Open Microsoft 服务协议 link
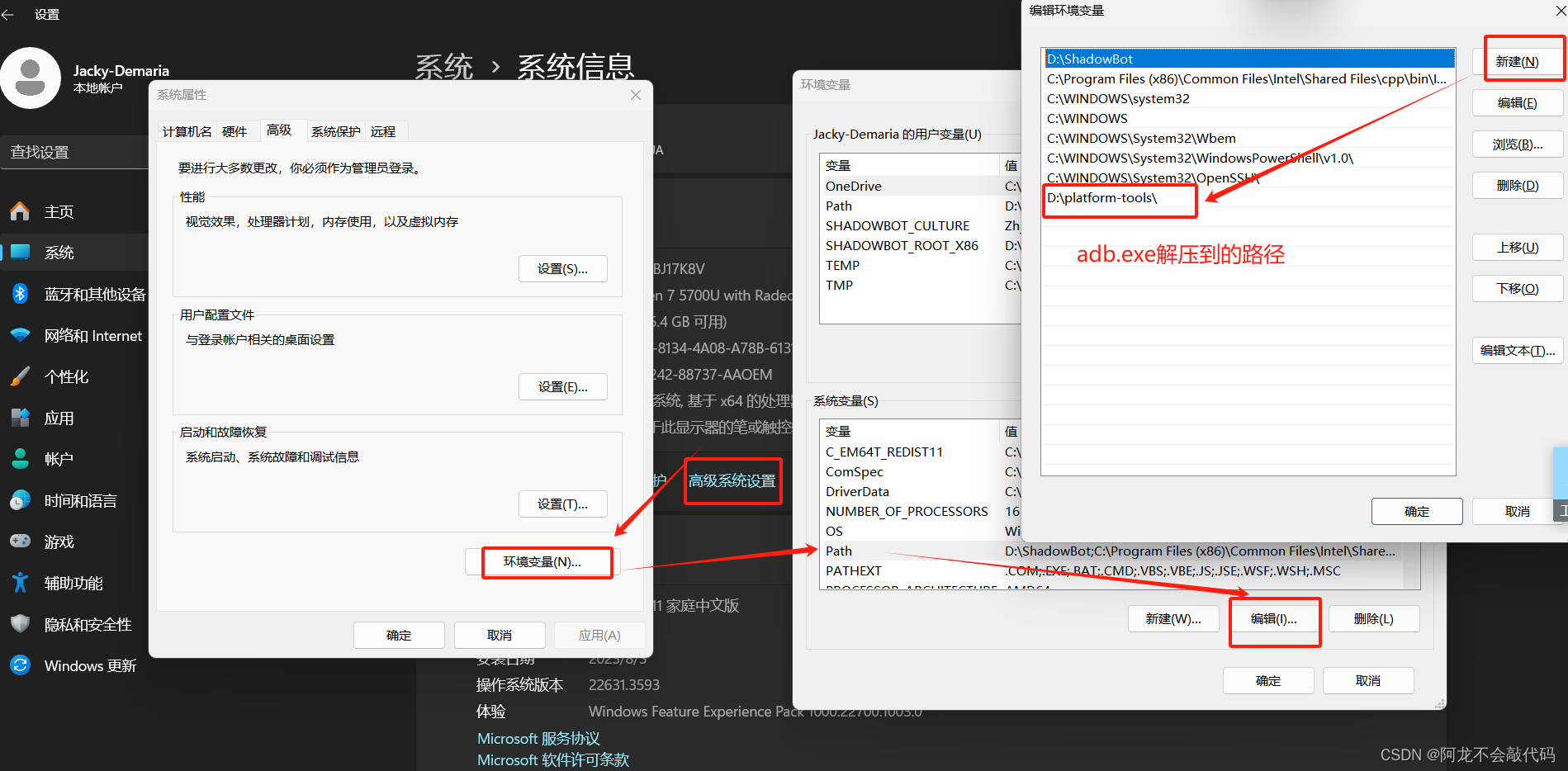The width and height of the screenshot is (1568, 771). pyautogui.click(x=538, y=739)
